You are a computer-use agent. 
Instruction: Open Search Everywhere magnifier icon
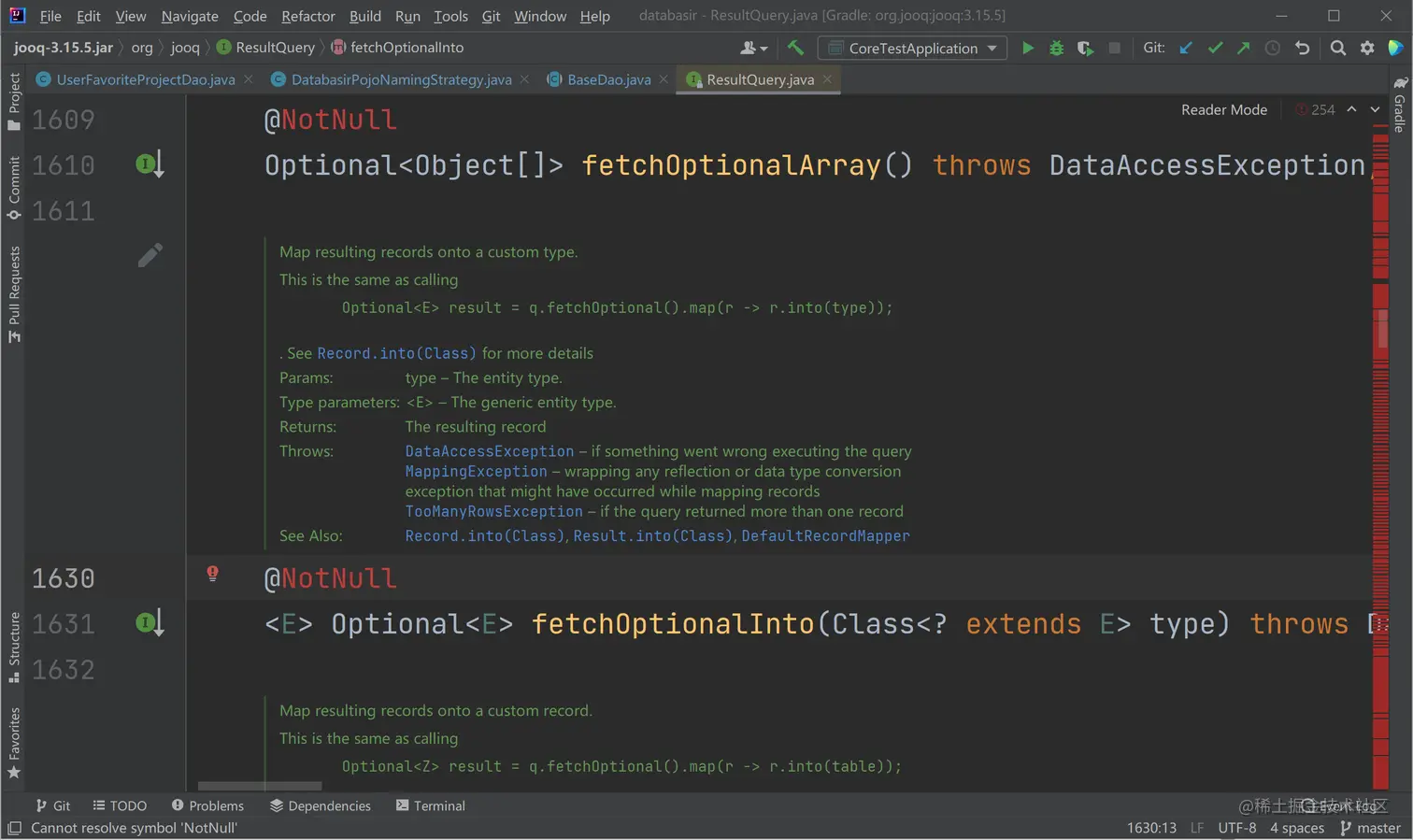pos(1338,48)
